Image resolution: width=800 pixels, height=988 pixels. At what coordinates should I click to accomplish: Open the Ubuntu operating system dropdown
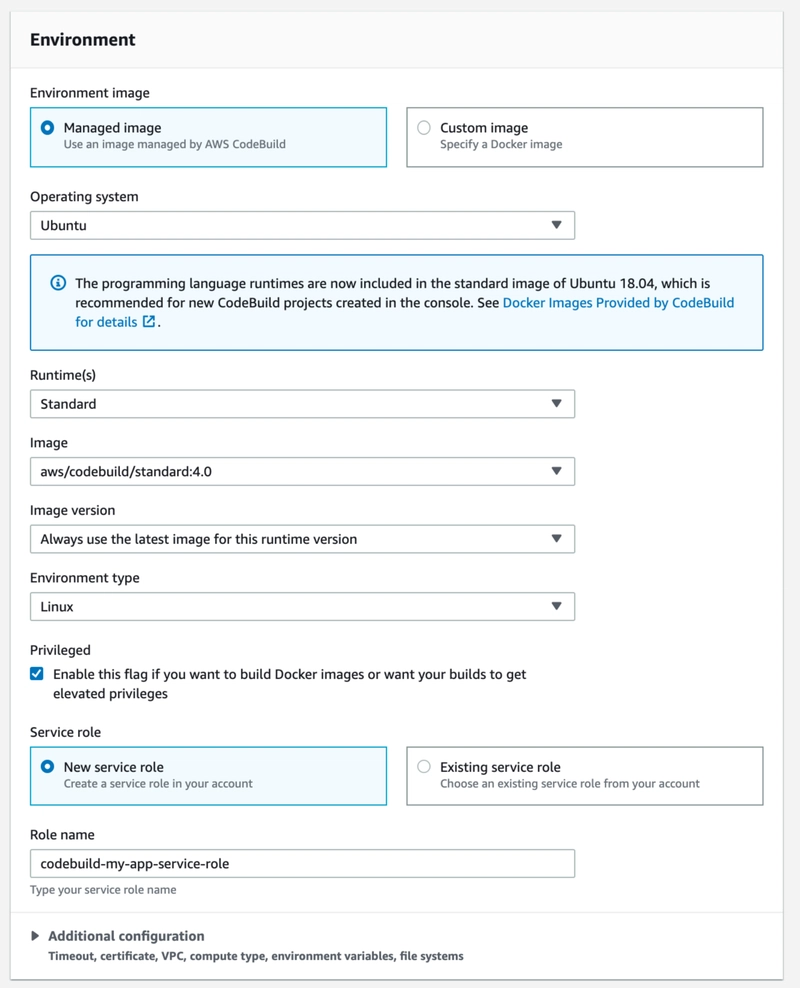[x=300, y=225]
